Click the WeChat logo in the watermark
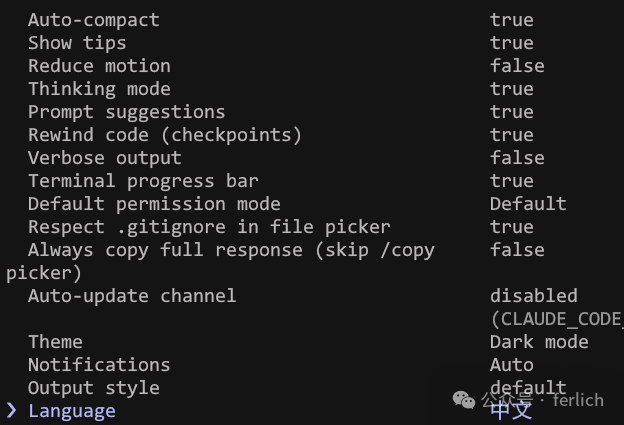 pos(465,400)
